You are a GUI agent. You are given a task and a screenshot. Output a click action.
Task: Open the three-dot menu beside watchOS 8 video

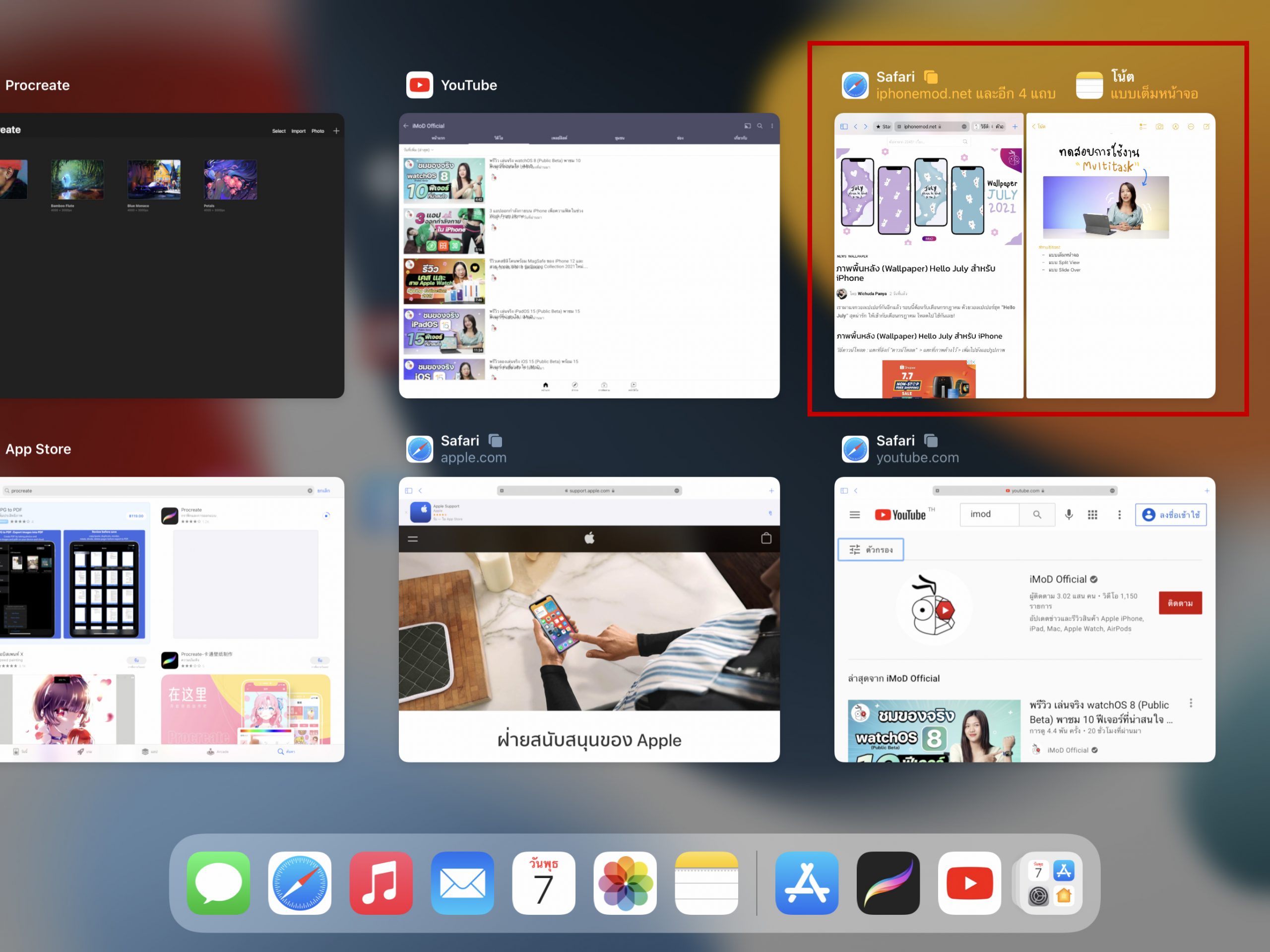click(x=1191, y=703)
